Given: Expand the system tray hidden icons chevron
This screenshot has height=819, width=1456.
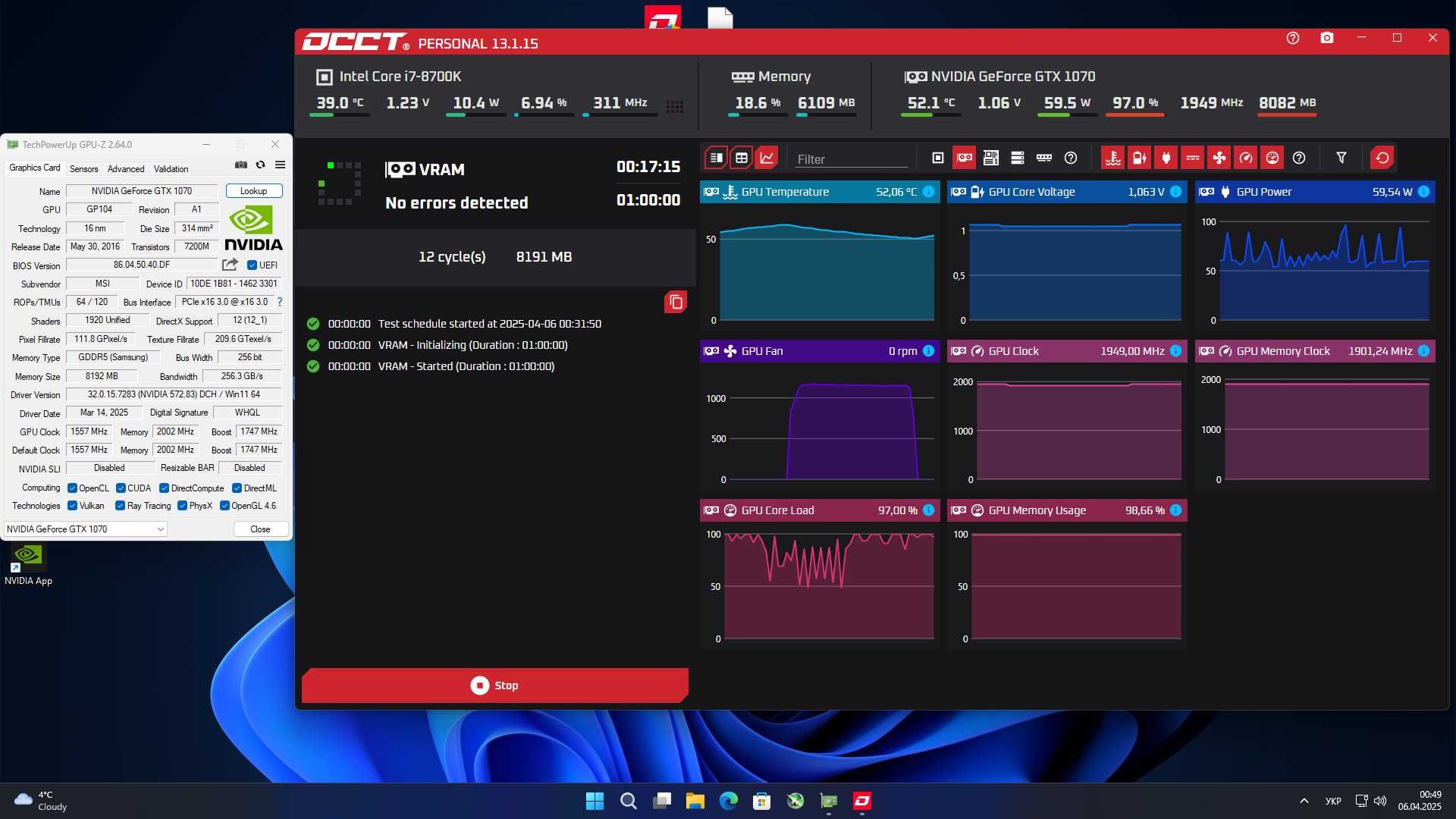Looking at the screenshot, I should click(1304, 801).
